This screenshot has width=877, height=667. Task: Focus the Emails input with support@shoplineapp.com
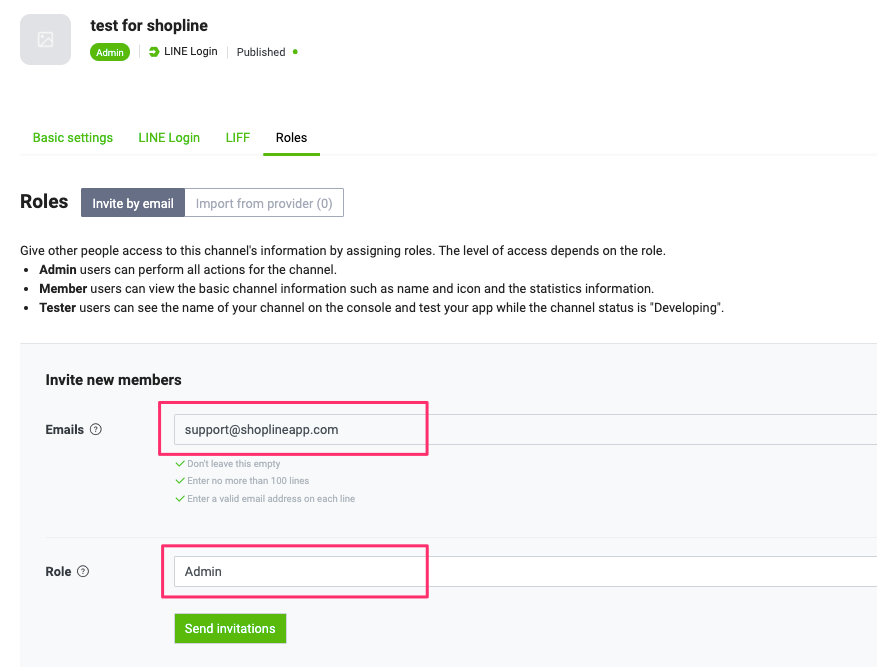coord(525,429)
